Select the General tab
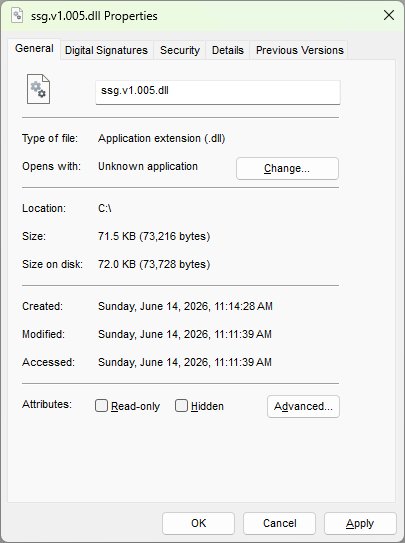 pos(34,48)
